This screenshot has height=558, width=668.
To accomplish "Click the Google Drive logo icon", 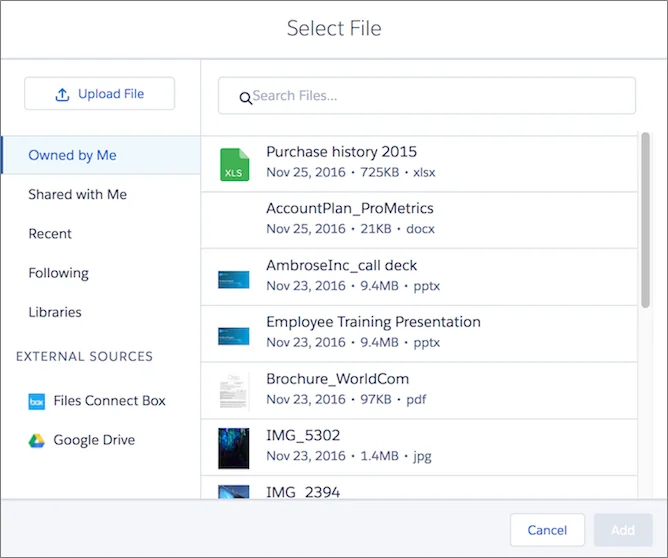I will coord(37,440).
